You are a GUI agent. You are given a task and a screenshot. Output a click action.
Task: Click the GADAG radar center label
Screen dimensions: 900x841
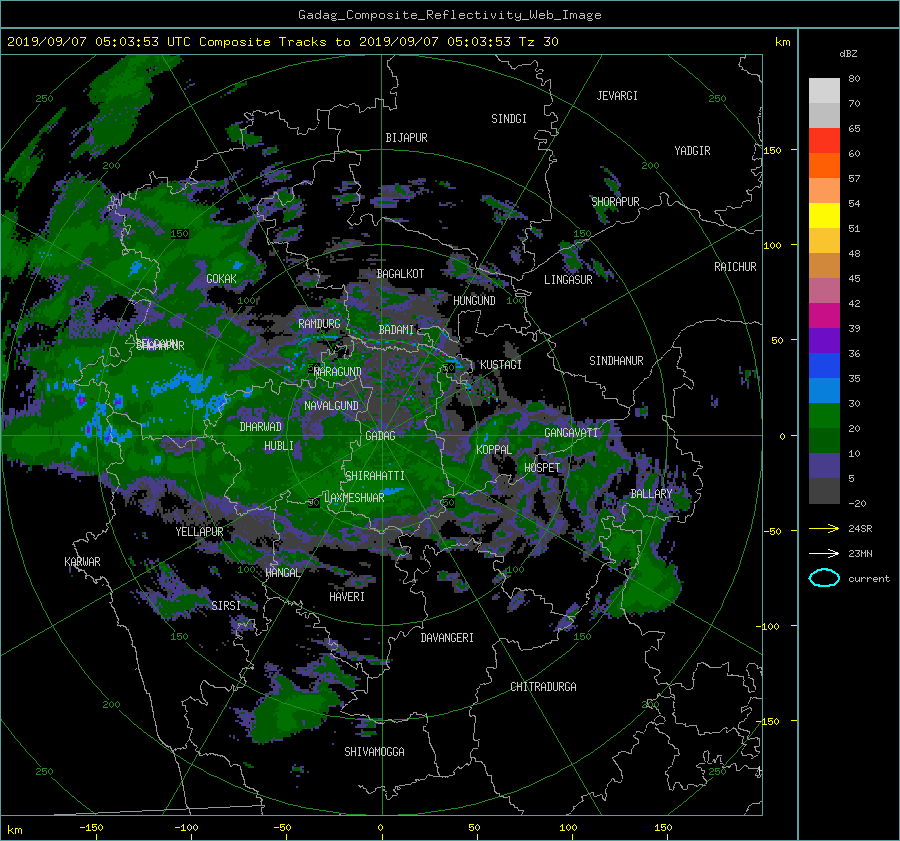[380, 436]
